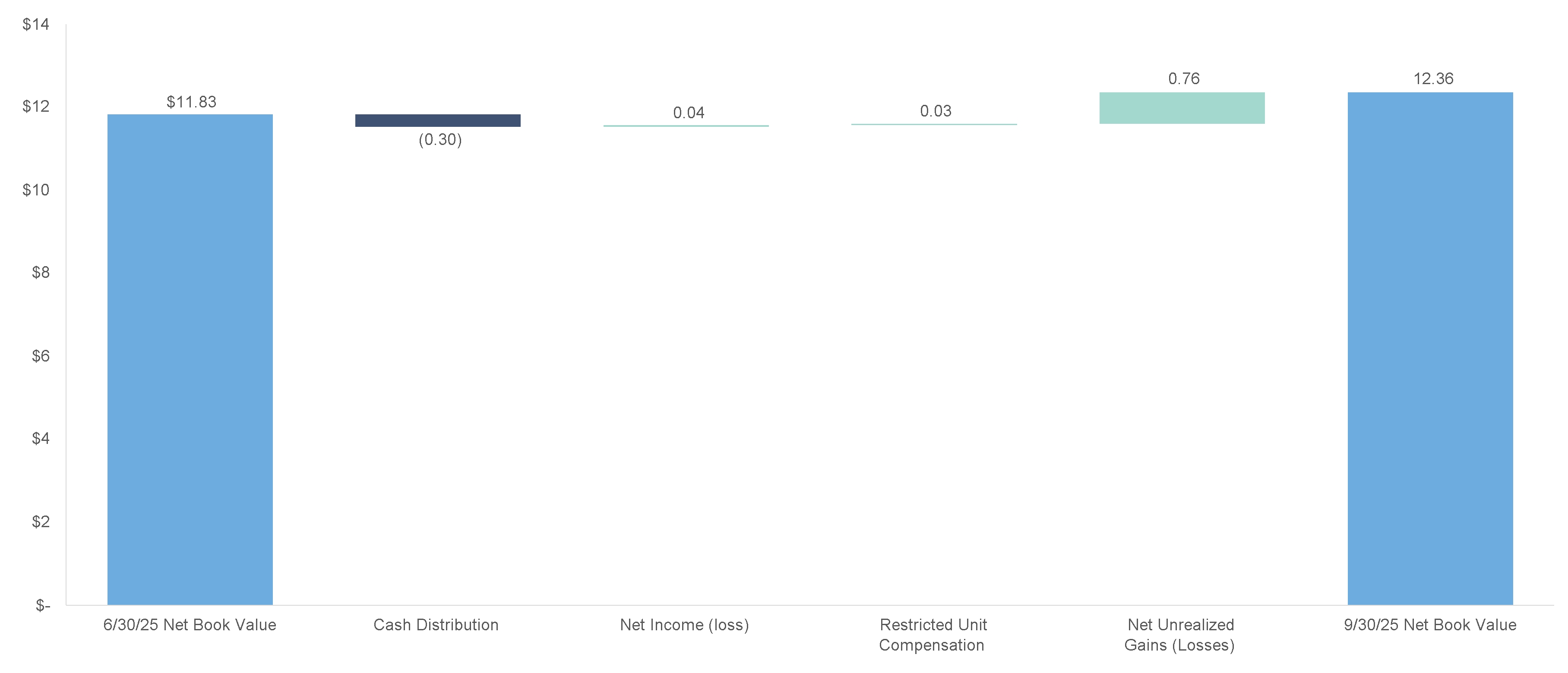1568x673 pixels.
Task: Click the "Cash Distribution" axis label
Action: (x=436, y=625)
